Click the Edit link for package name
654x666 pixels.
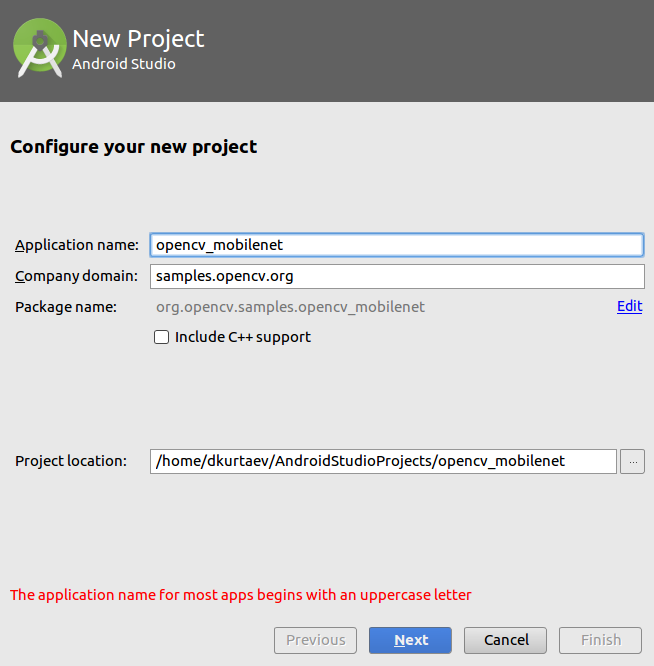click(629, 306)
